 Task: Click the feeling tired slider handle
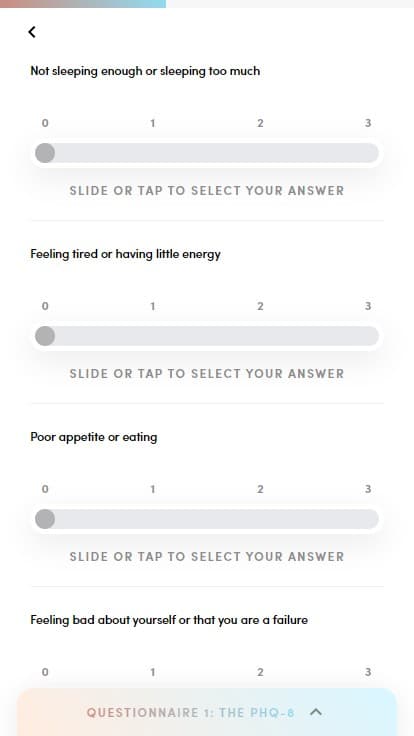tap(45, 336)
